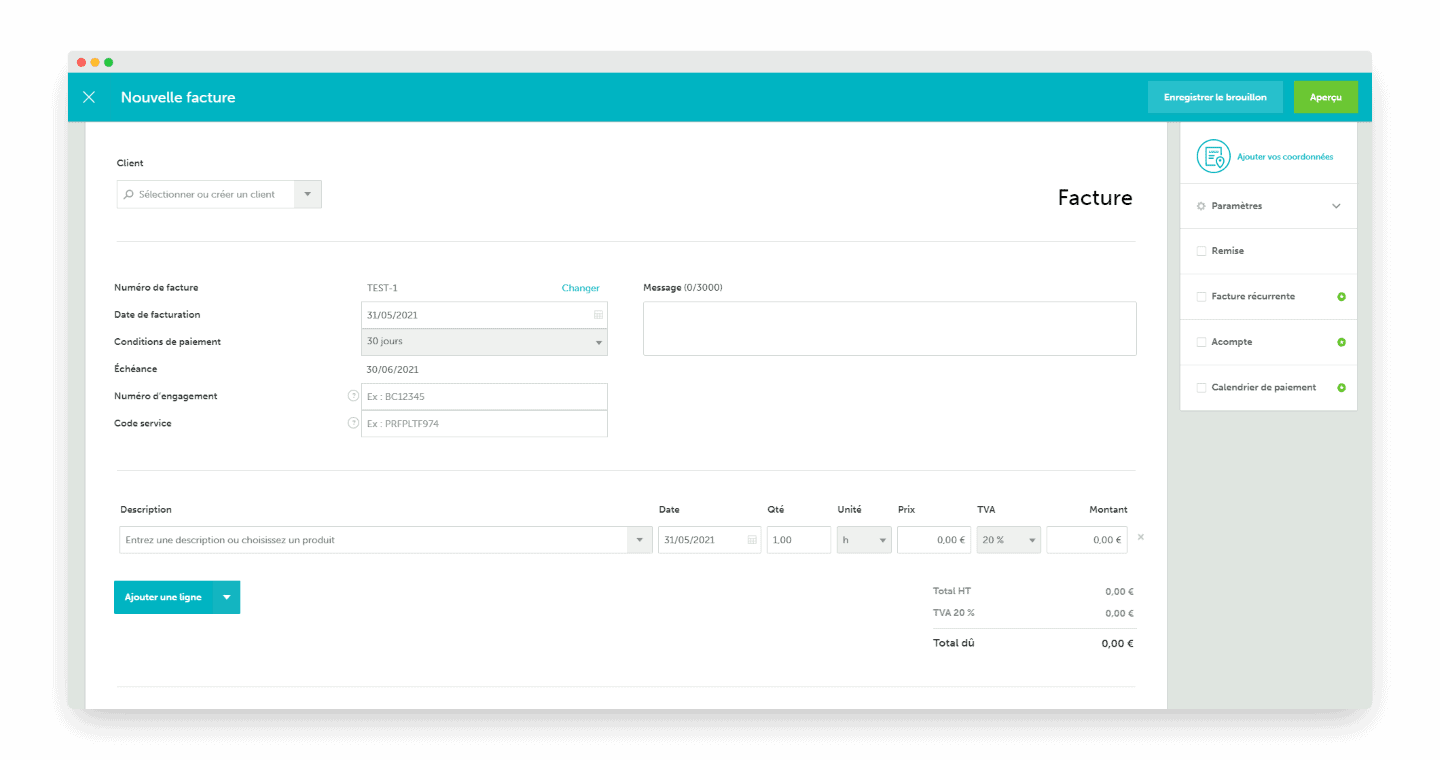
Task: Click Ajouter une ligne button
Action: 163,597
